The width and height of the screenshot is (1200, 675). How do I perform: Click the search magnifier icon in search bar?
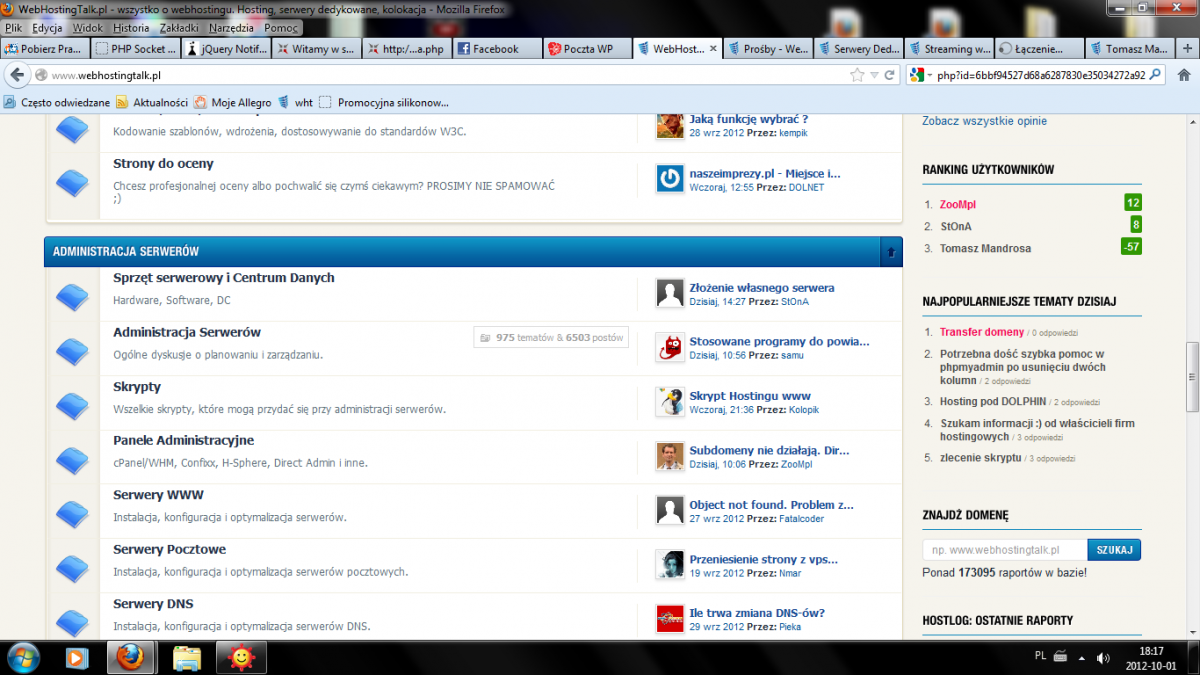coord(1155,75)
